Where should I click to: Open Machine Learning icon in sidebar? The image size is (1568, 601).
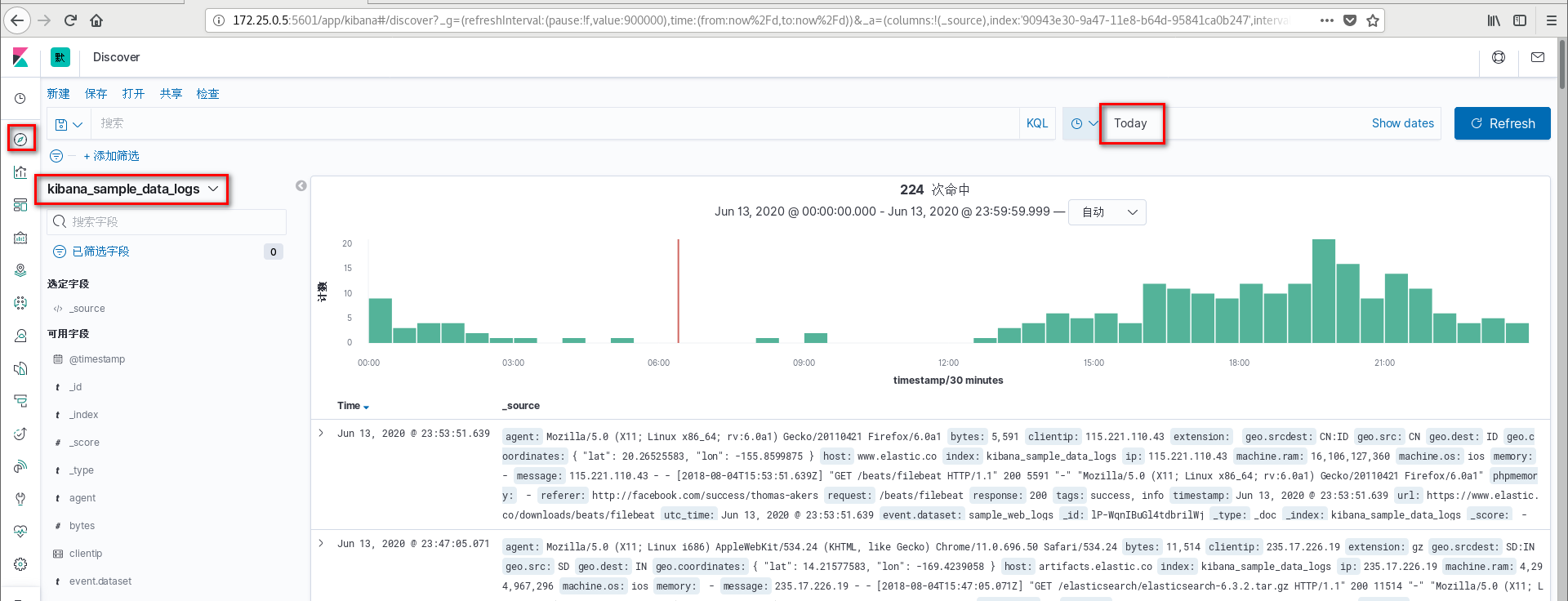[20, 303]
